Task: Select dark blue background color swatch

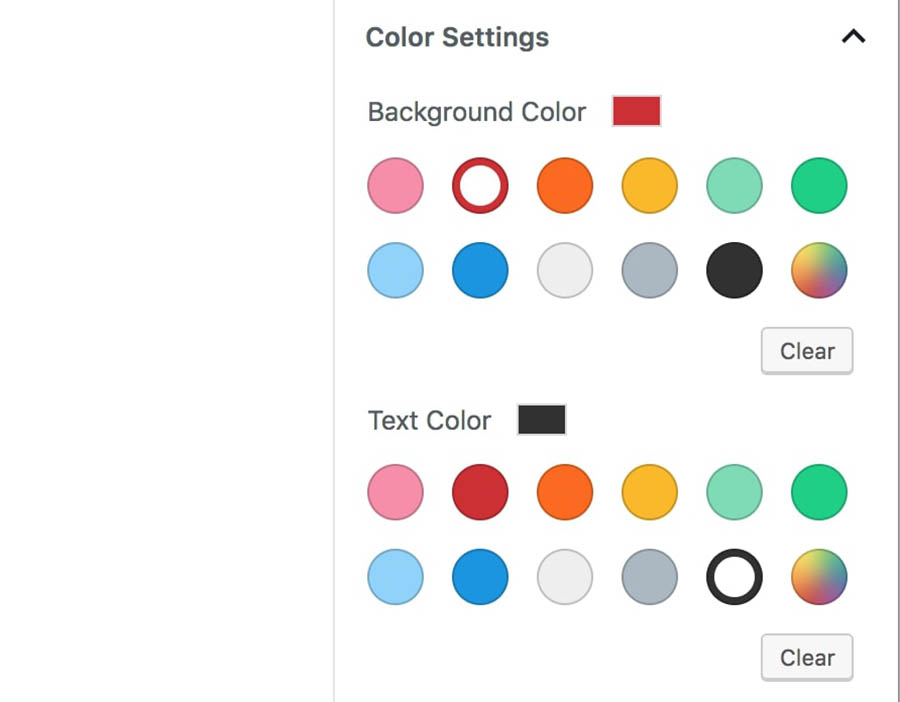Action: [480, 270]
